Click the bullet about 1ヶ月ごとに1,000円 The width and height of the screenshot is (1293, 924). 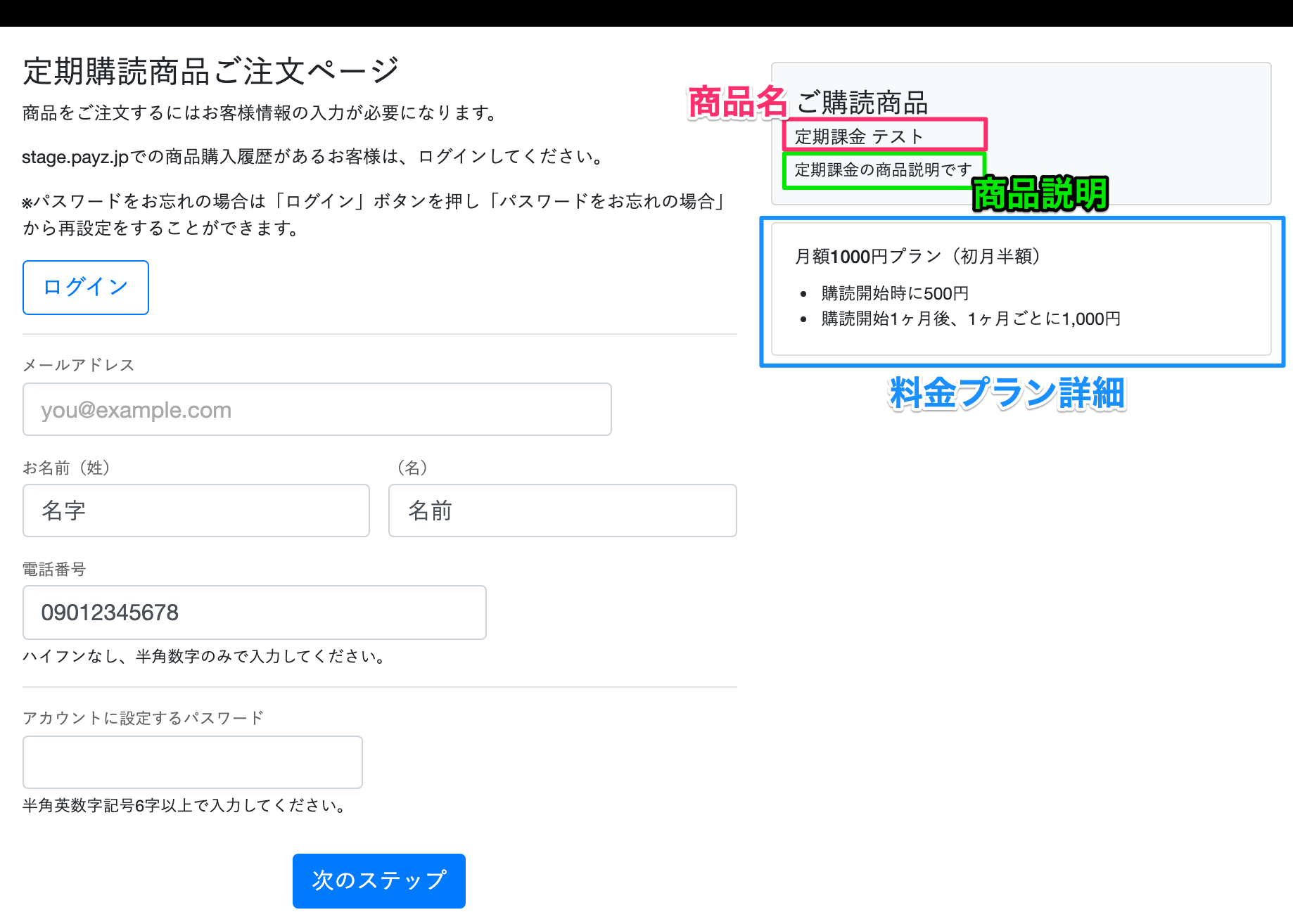(x=971, y=319)
